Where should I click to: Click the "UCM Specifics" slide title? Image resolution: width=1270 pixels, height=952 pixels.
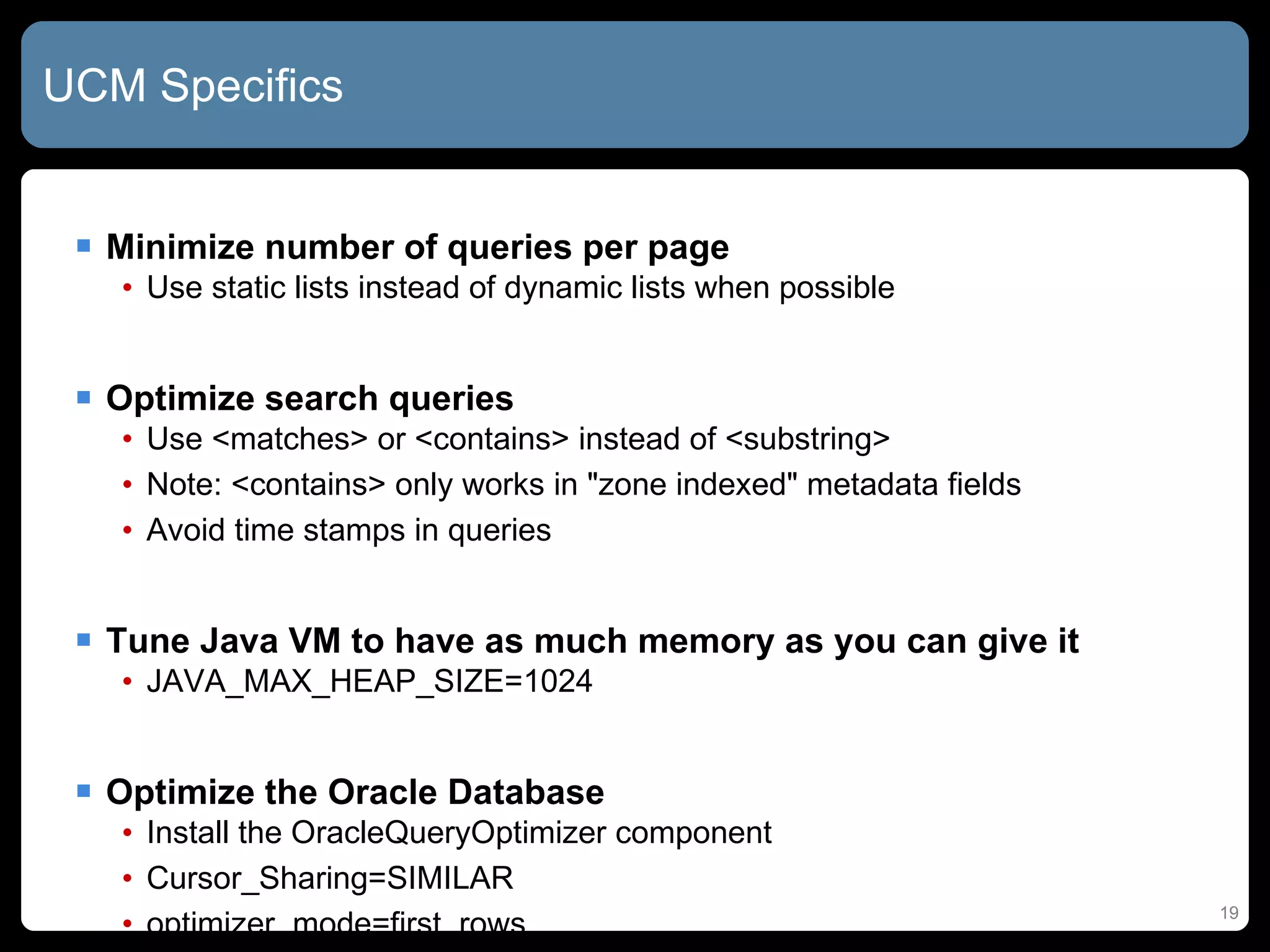point(193,86)
